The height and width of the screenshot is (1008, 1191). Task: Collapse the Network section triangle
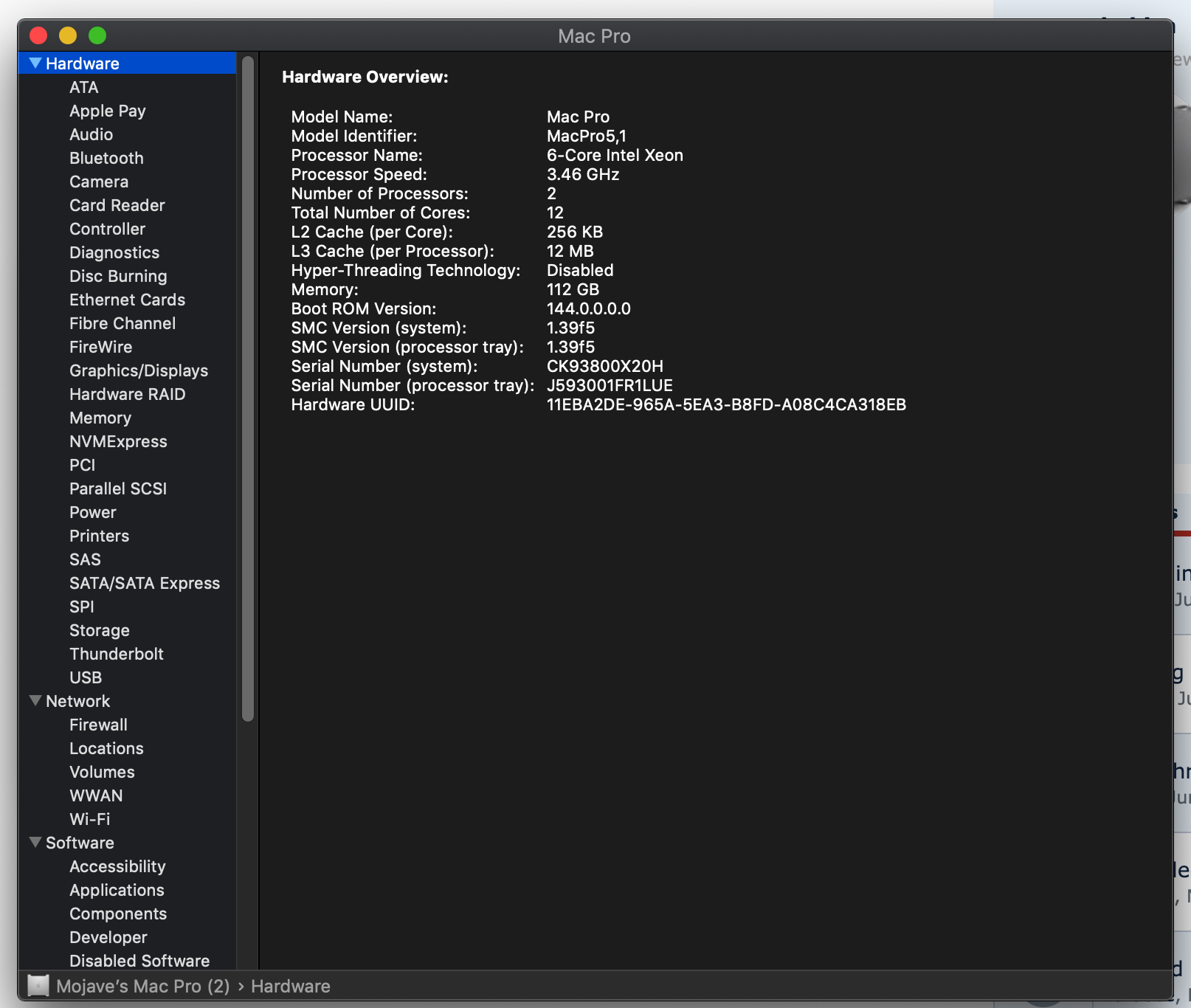point(35,701)
